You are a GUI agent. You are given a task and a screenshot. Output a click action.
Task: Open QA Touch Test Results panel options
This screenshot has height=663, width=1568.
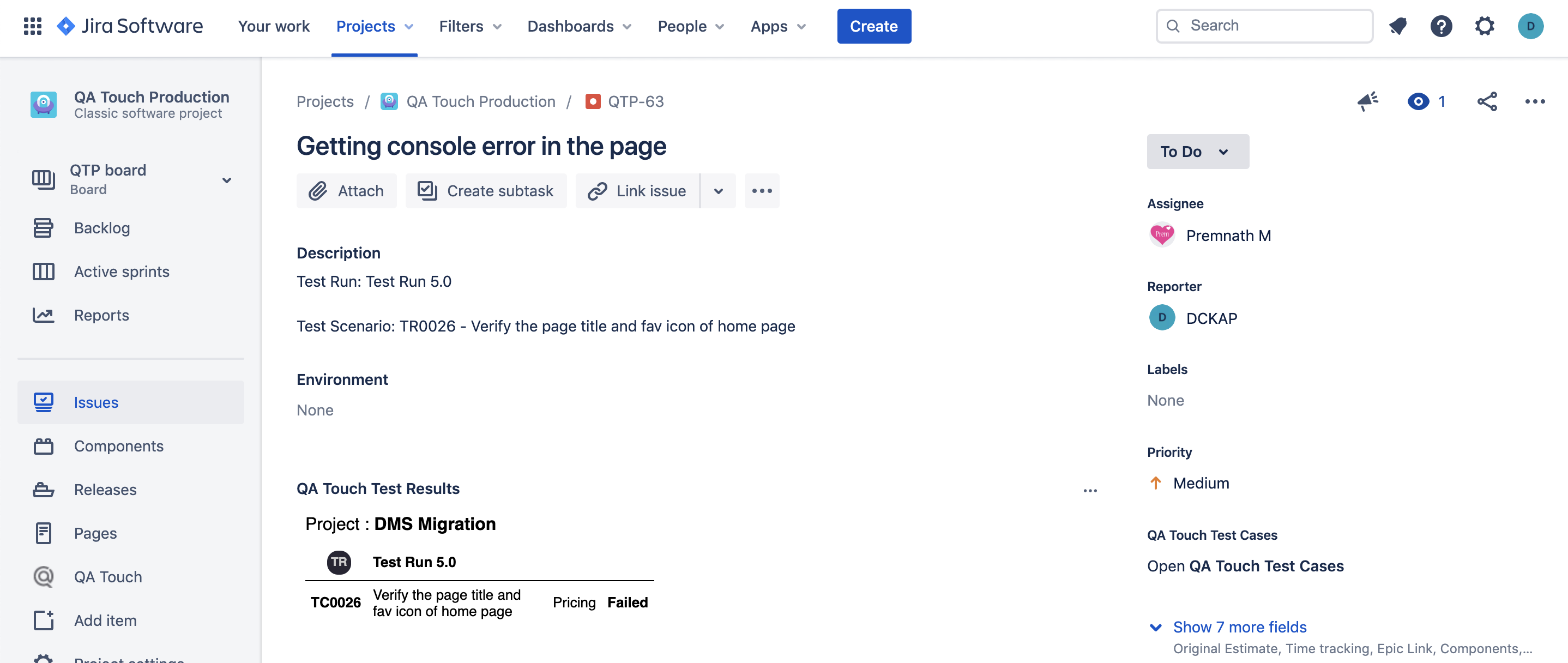click(1089, 491)
